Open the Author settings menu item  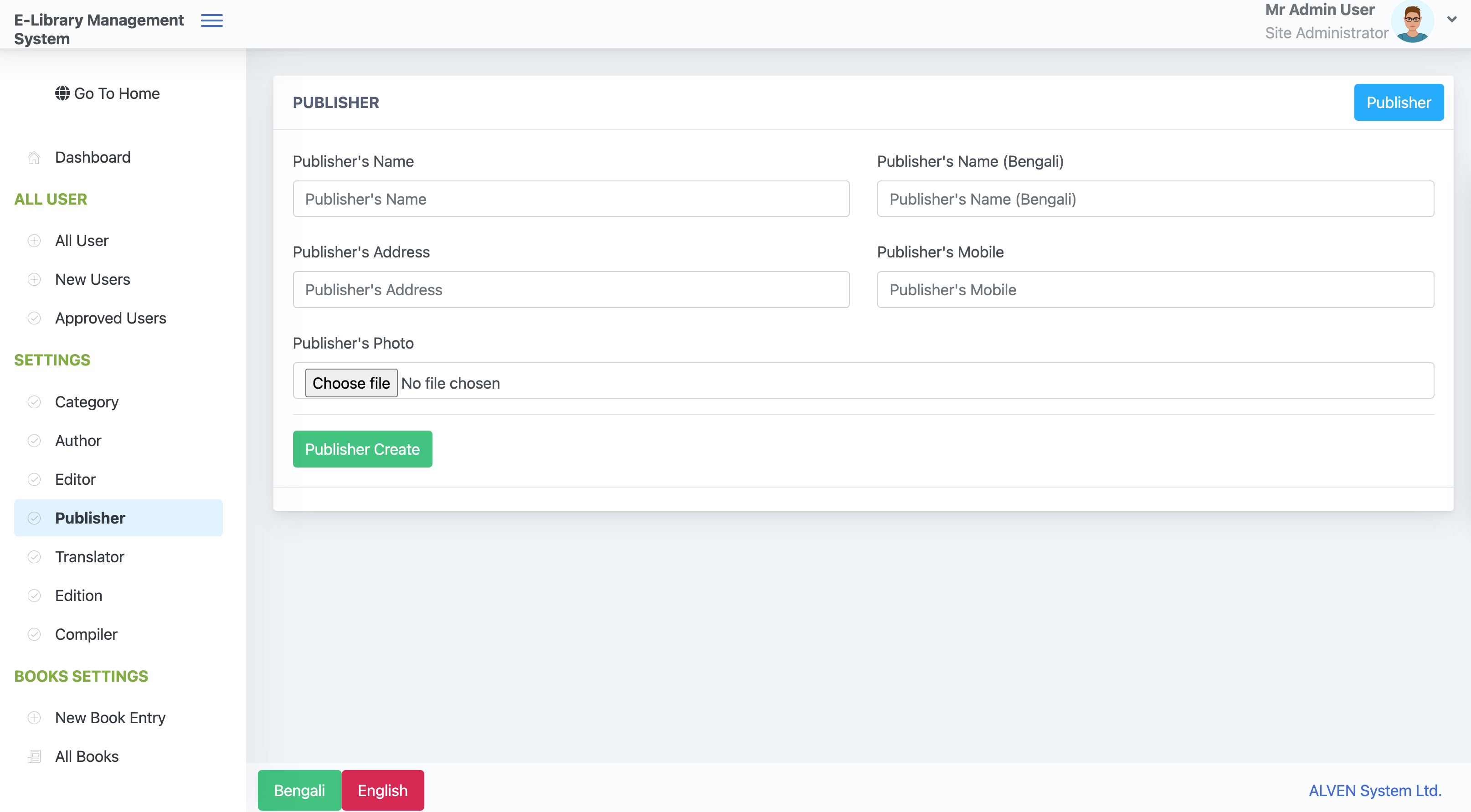click(118, 441)
